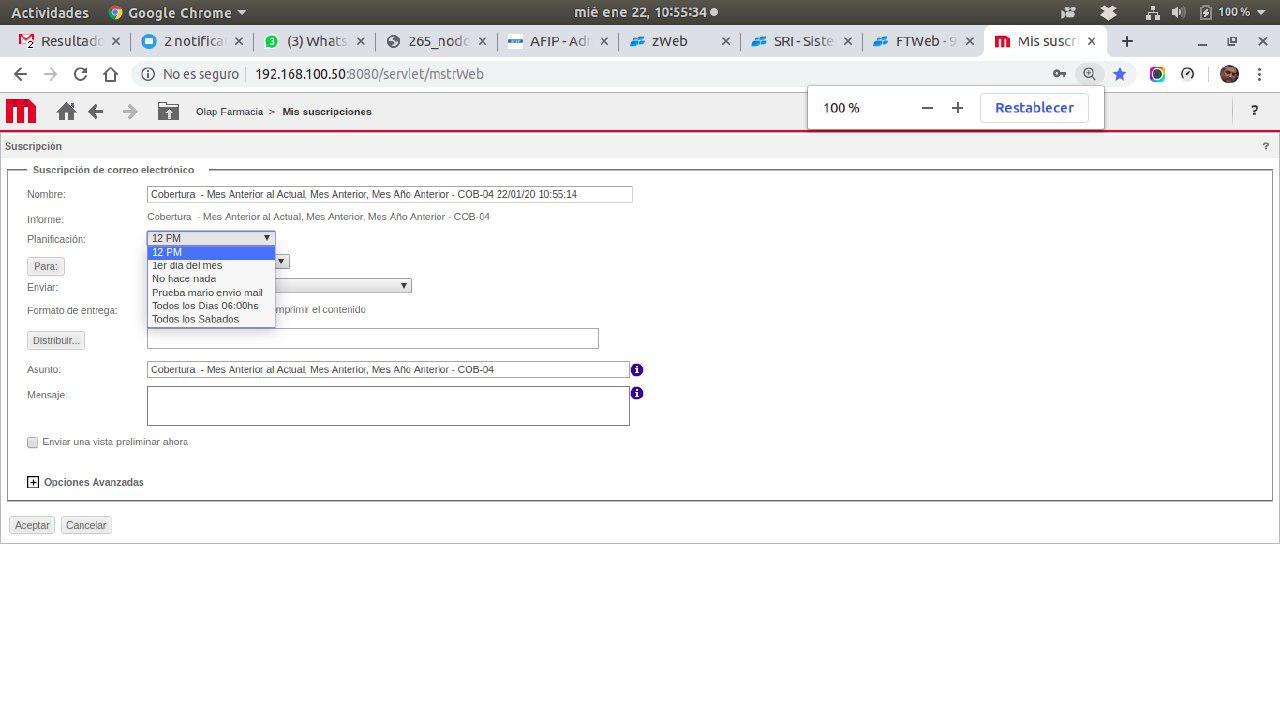Select 'Todos los Sabados' from schedule list
The height and width of the screenshot is (720, 1280).
[x=196, y=319]
